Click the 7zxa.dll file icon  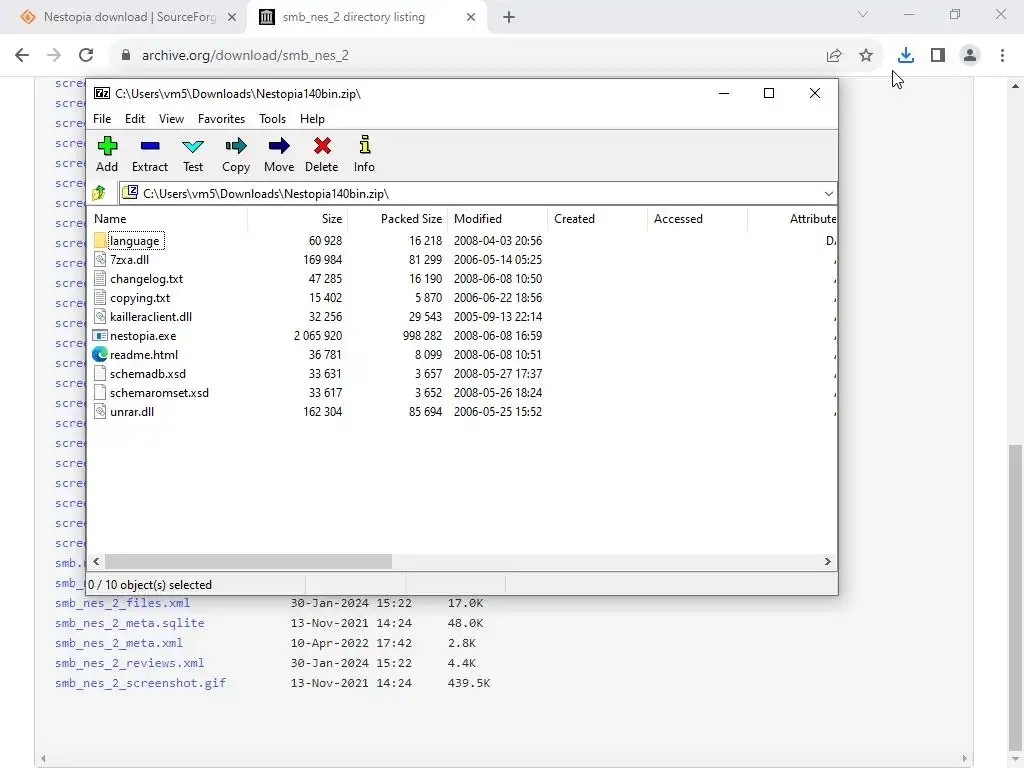coord(100,259)
